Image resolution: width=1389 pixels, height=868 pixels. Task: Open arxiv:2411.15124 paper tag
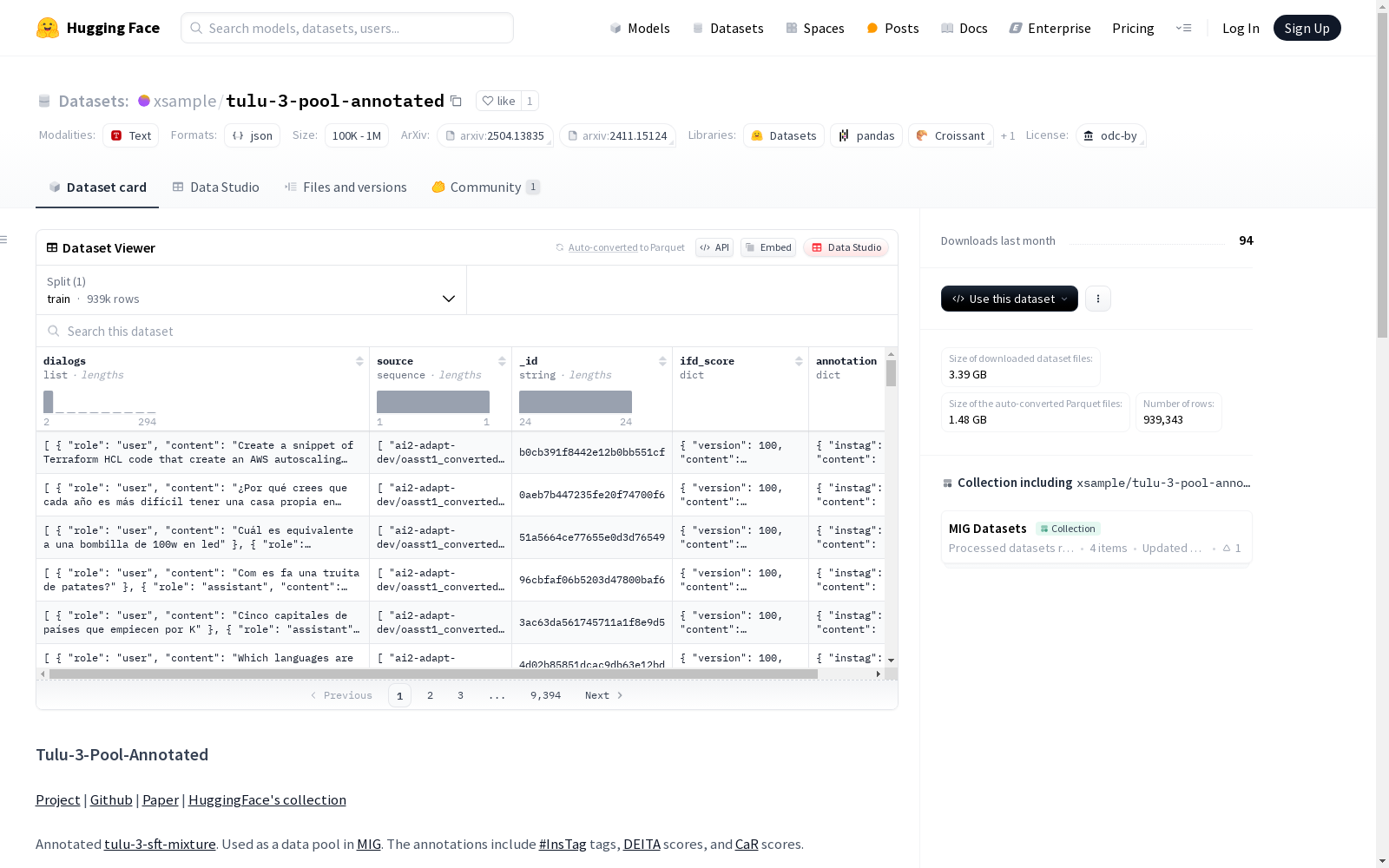pyautogui.click(x=618, y=135)
